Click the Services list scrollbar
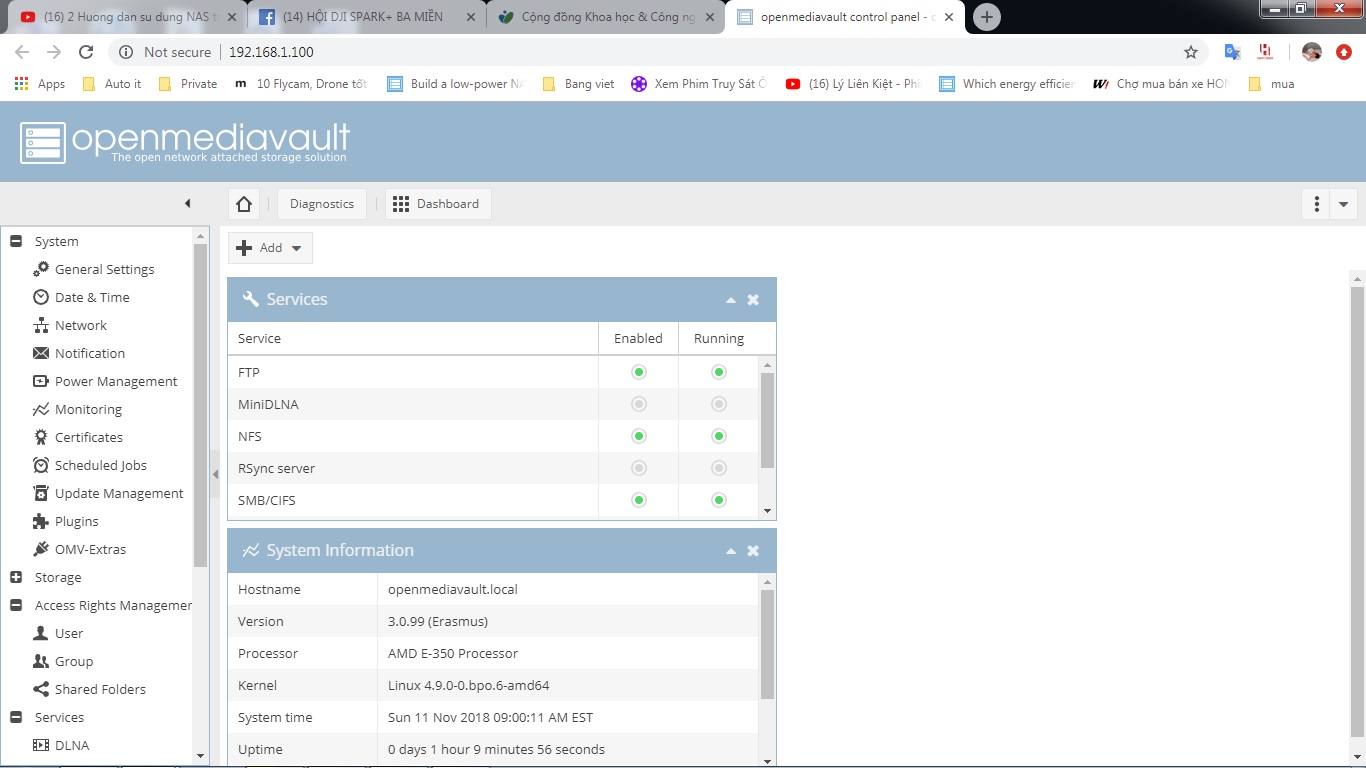1366x768 pixels. coord(767,420)
